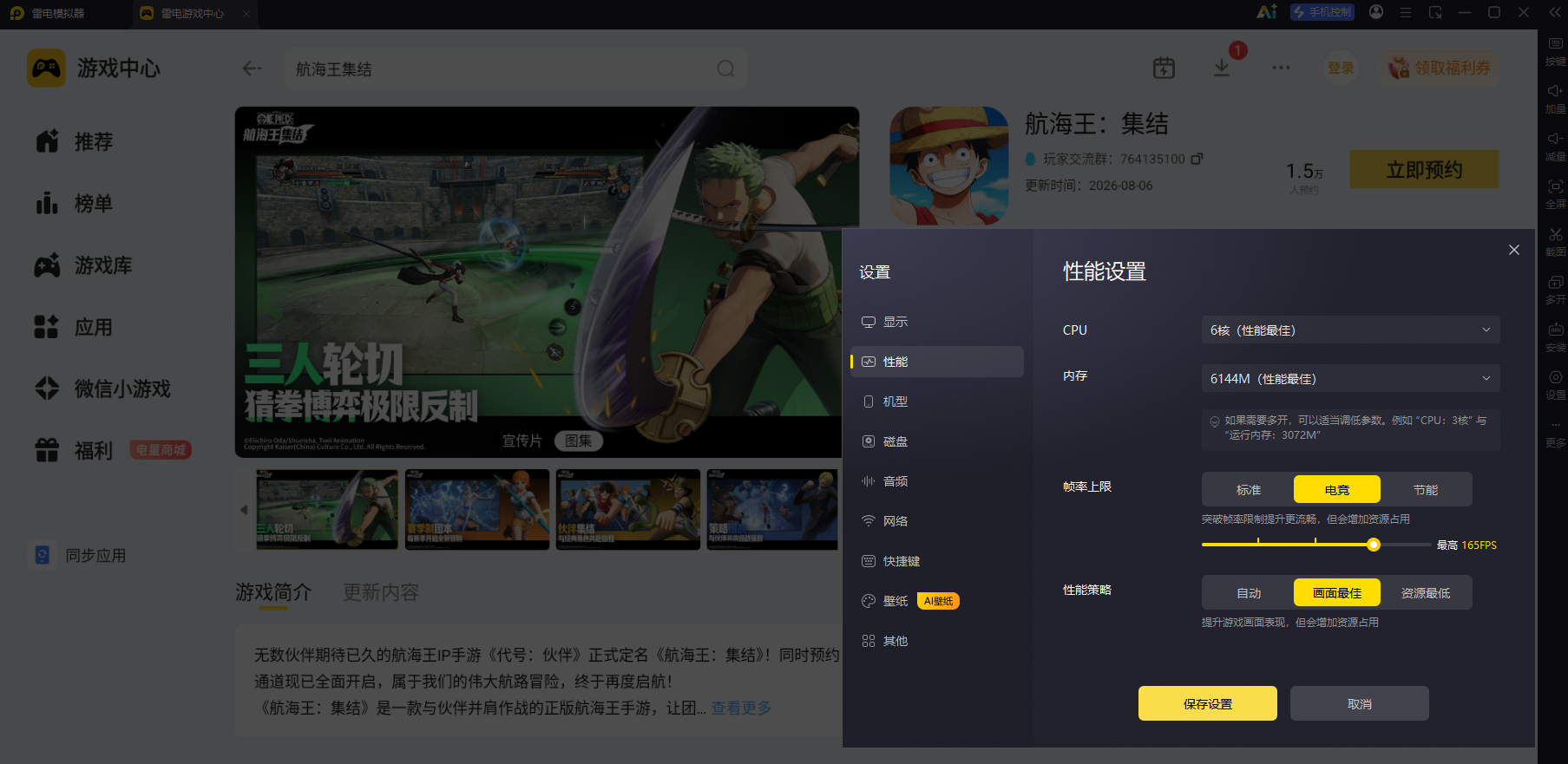
Task: Open 按键 key mapping in right toolbar
Action: [1555, 51]
